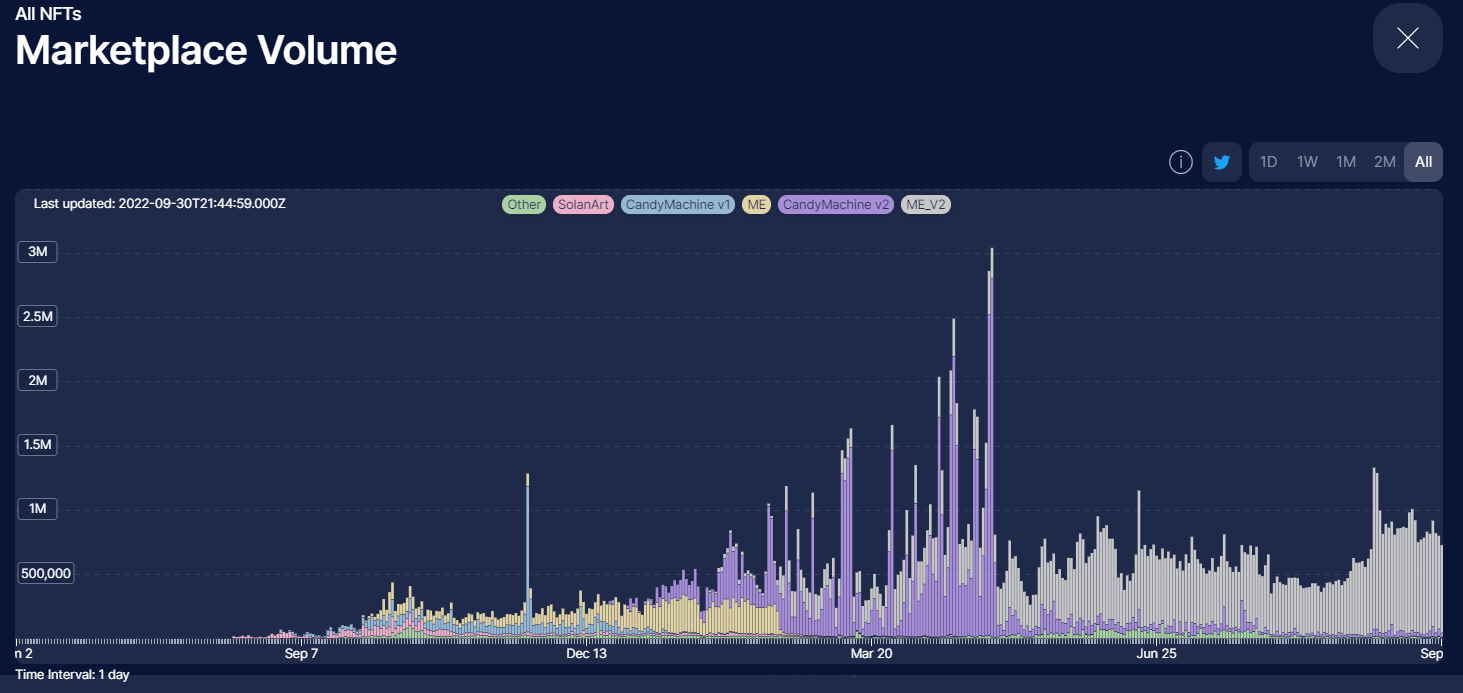This screenshot has height=693, width=1463.
Task: Toggle the yellow ME legend item
Action: (757, 205)
